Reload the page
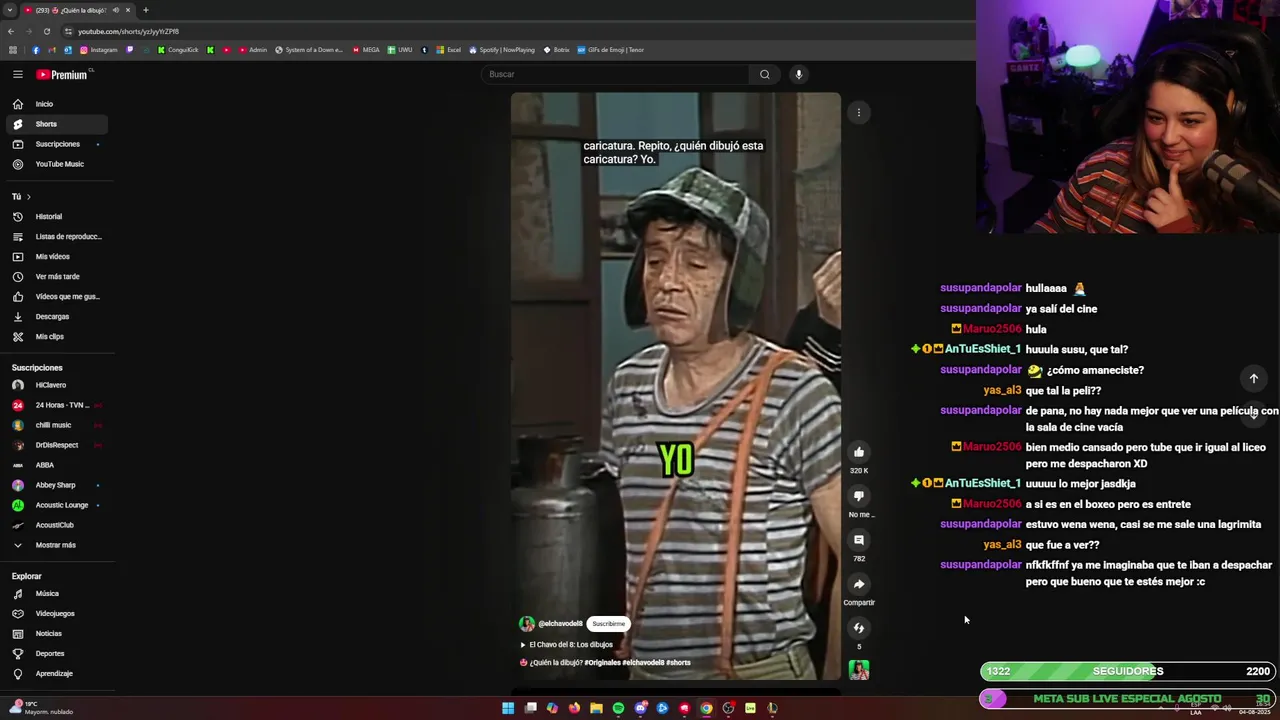This screenshot has height=720, width=1280. 47,31
